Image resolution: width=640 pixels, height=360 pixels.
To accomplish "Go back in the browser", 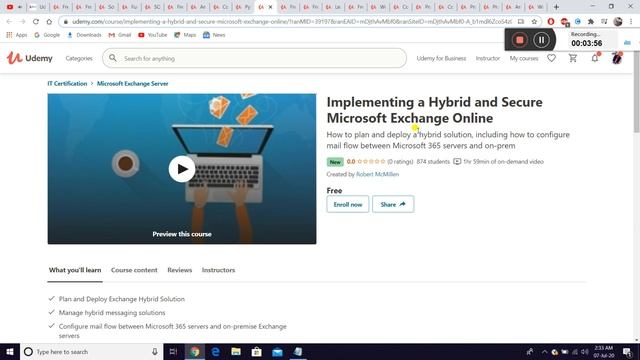I will (x=9, y=21).
